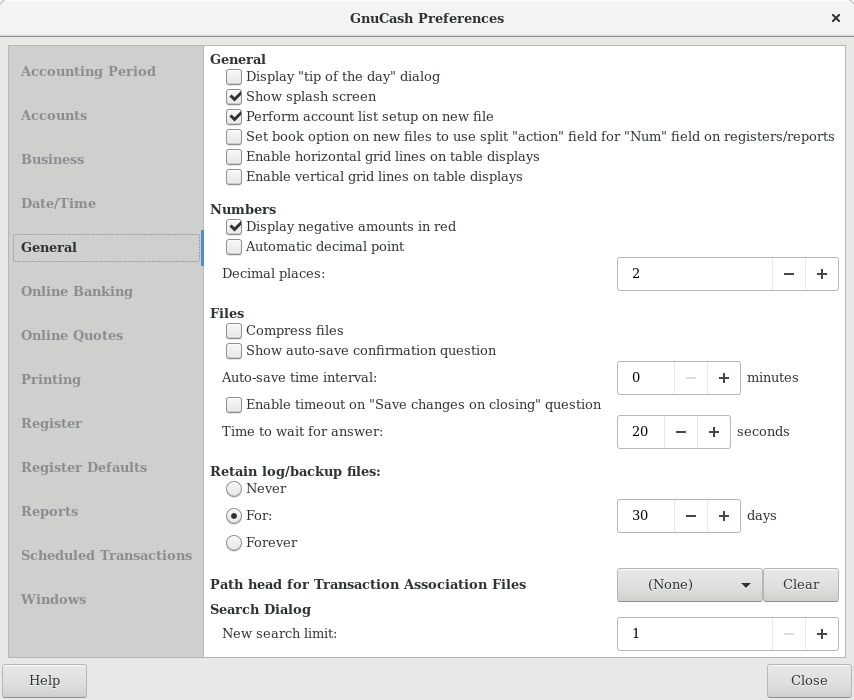Click the Decimal places number field
This screenshot has height=700, width=854.
[694, 274]
